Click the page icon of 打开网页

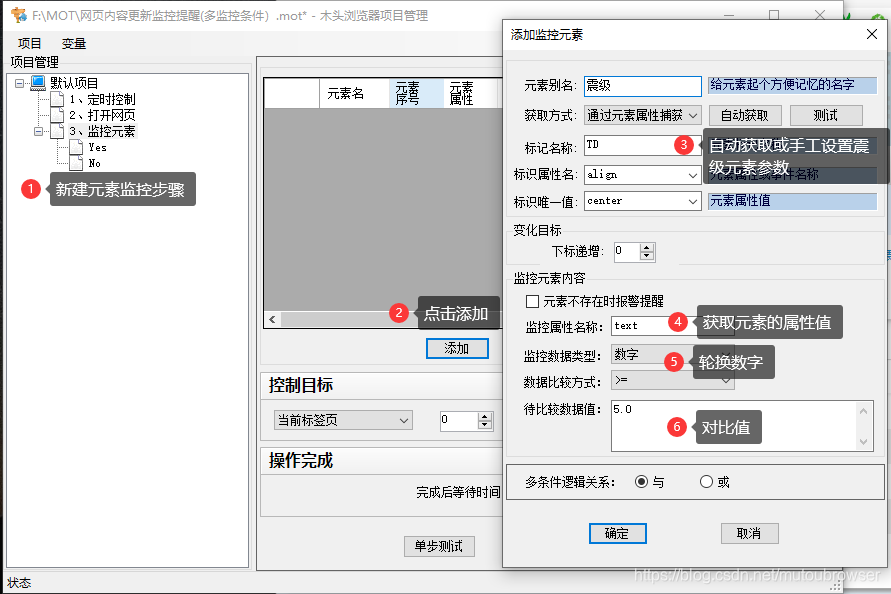[x=57, y=115]
